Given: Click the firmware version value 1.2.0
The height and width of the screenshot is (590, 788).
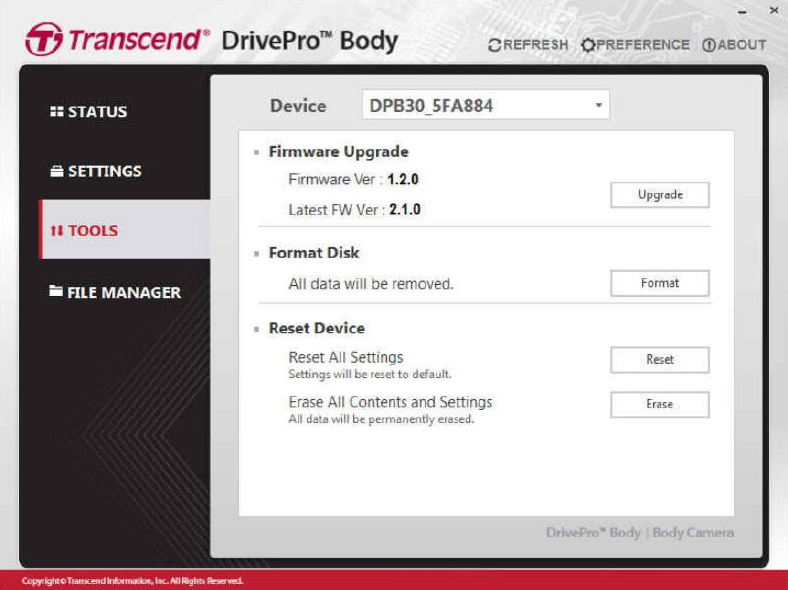Looking at the screenshot, I should coord(403,179).
